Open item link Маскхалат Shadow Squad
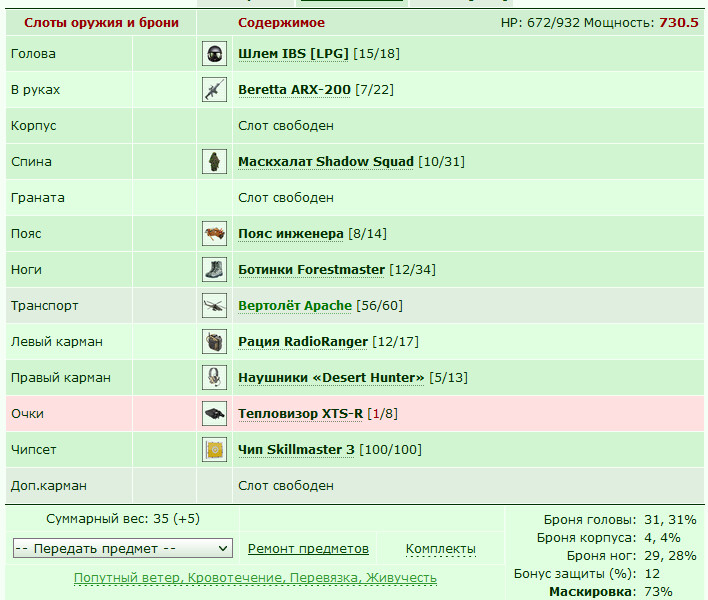This screenshot has width=708, height=600. pyautogui.click(x=326, y=162)
